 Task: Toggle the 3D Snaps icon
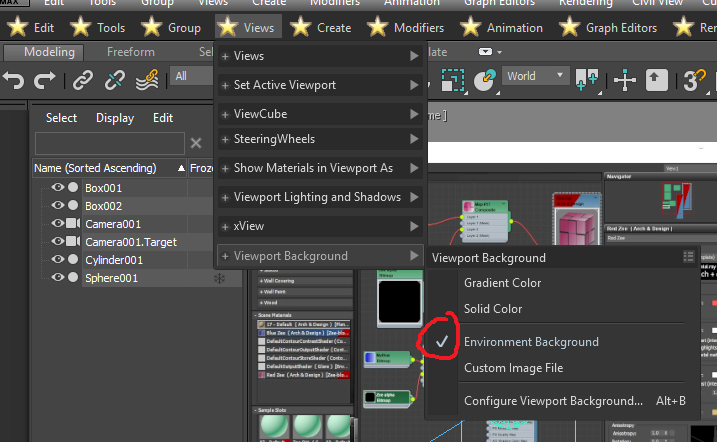point(694,80)
